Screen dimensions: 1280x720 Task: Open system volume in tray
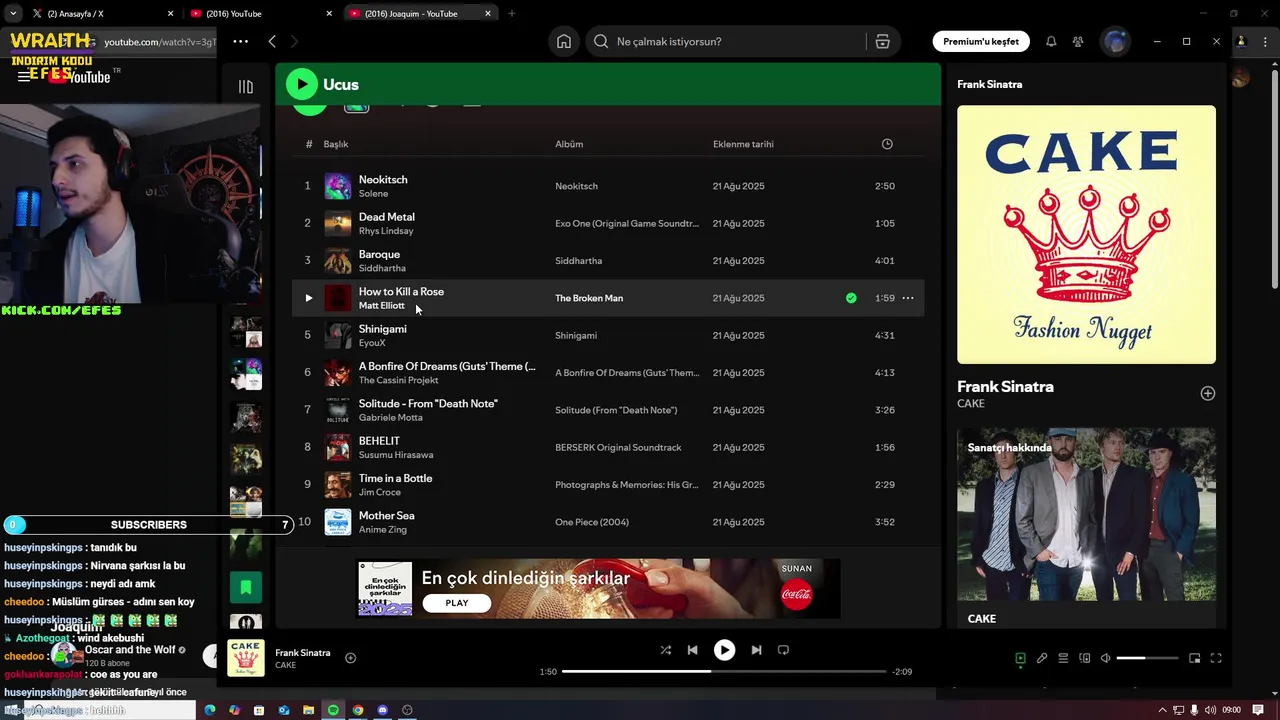pos(1211,710)
